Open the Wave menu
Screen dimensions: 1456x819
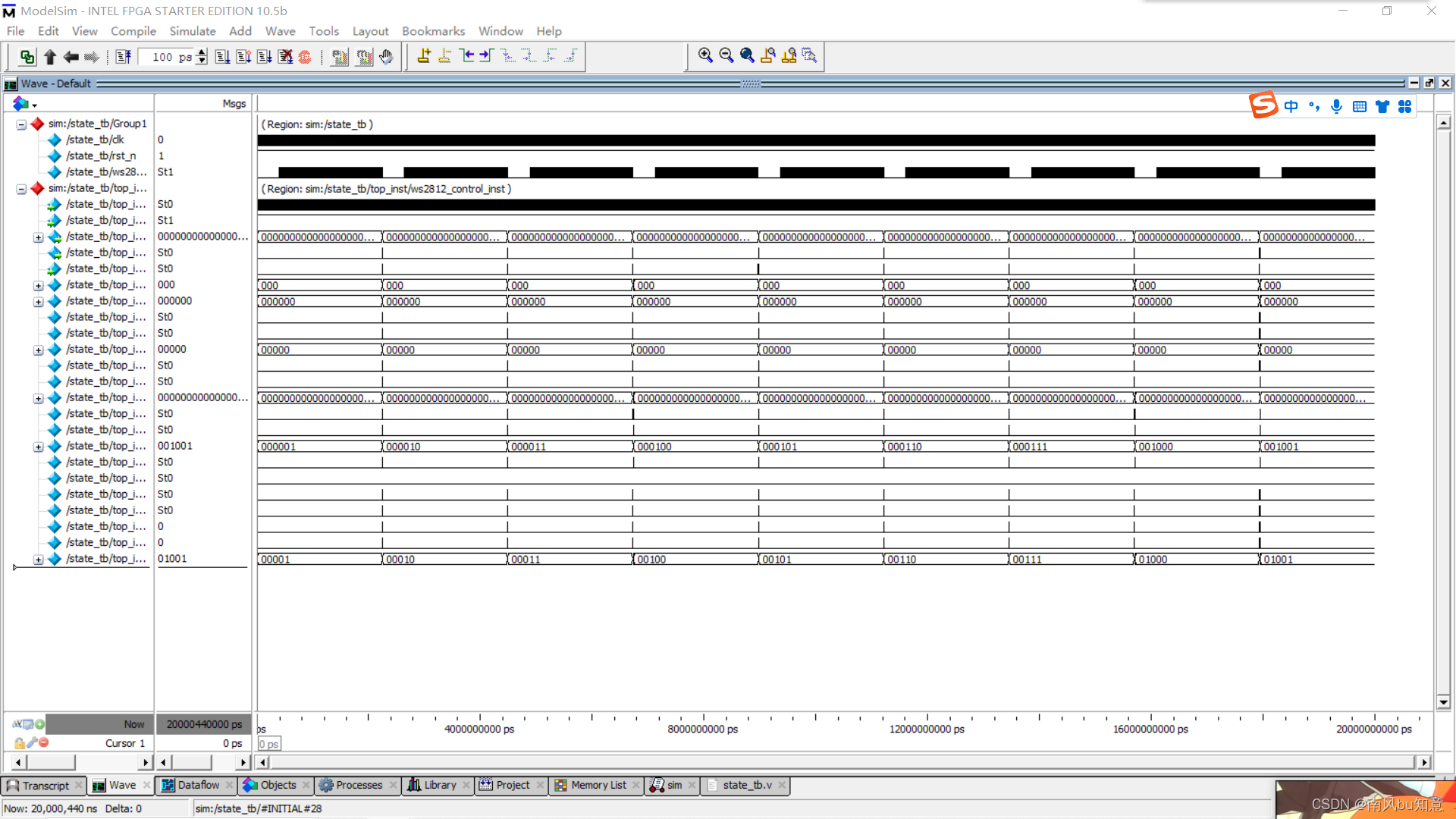pyautogui.click(x=280, y=30)
